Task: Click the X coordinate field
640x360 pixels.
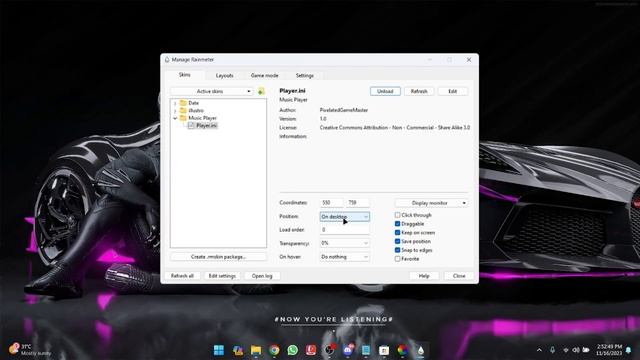Action: [x=331, y=202]
